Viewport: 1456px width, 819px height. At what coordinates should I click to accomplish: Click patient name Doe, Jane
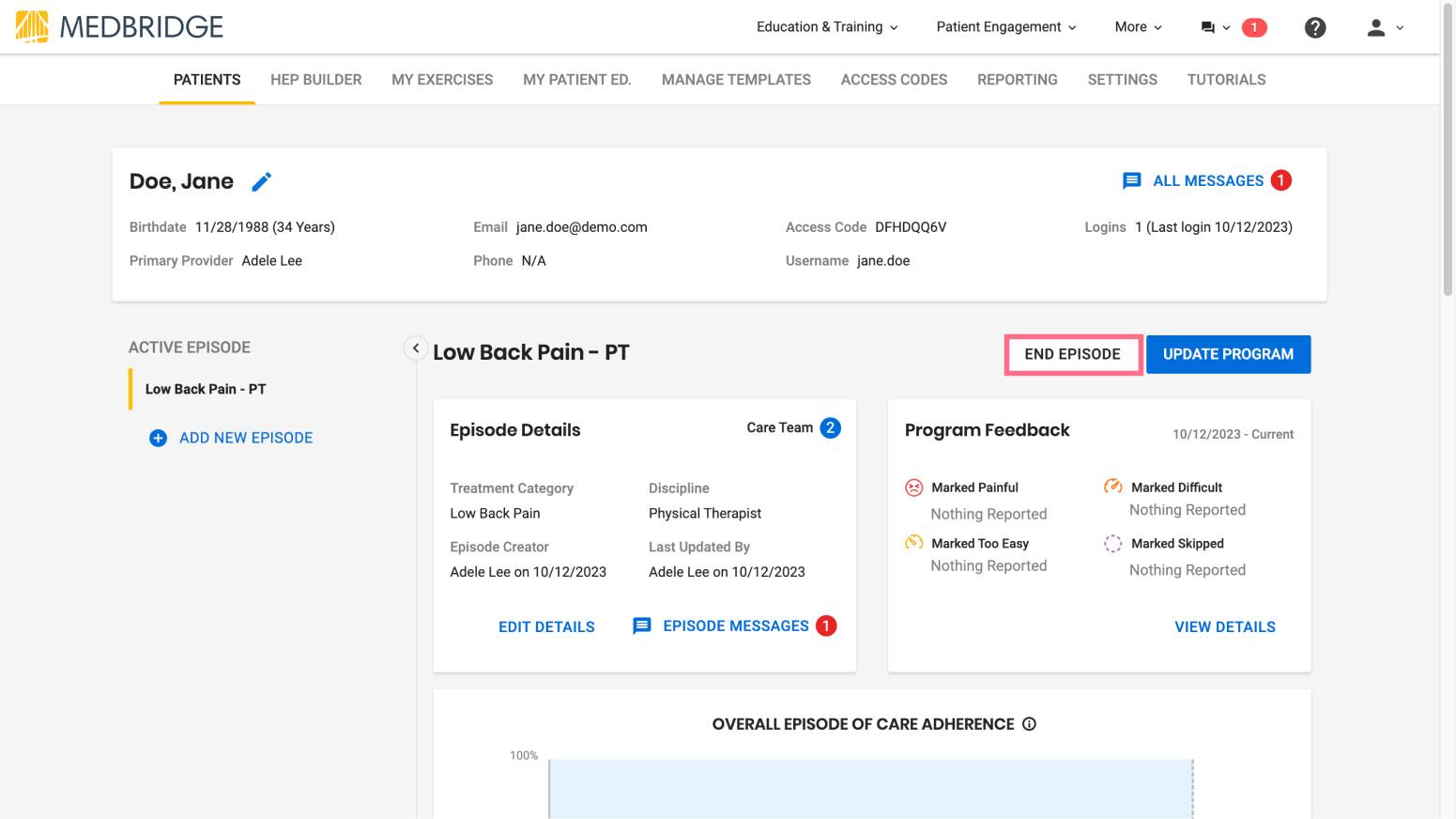pyautogui.click(x=181, y=181)
